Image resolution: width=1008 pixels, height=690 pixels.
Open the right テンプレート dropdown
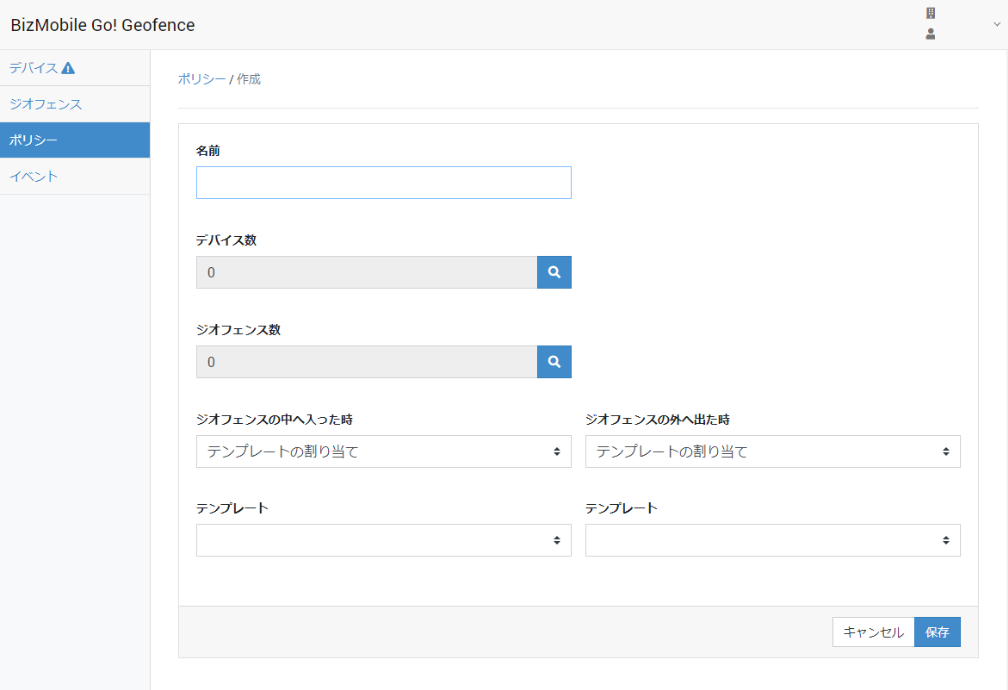772,540
